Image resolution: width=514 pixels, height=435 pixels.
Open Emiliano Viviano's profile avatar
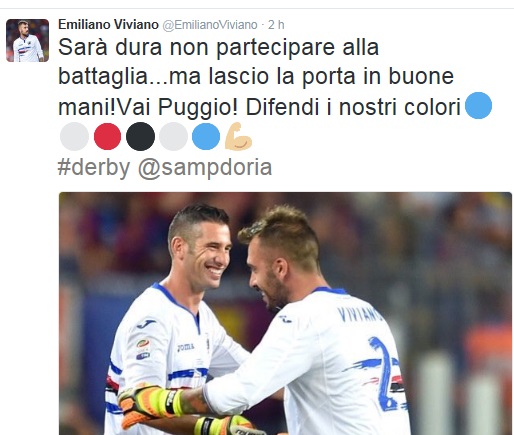(x=27, y=40)
